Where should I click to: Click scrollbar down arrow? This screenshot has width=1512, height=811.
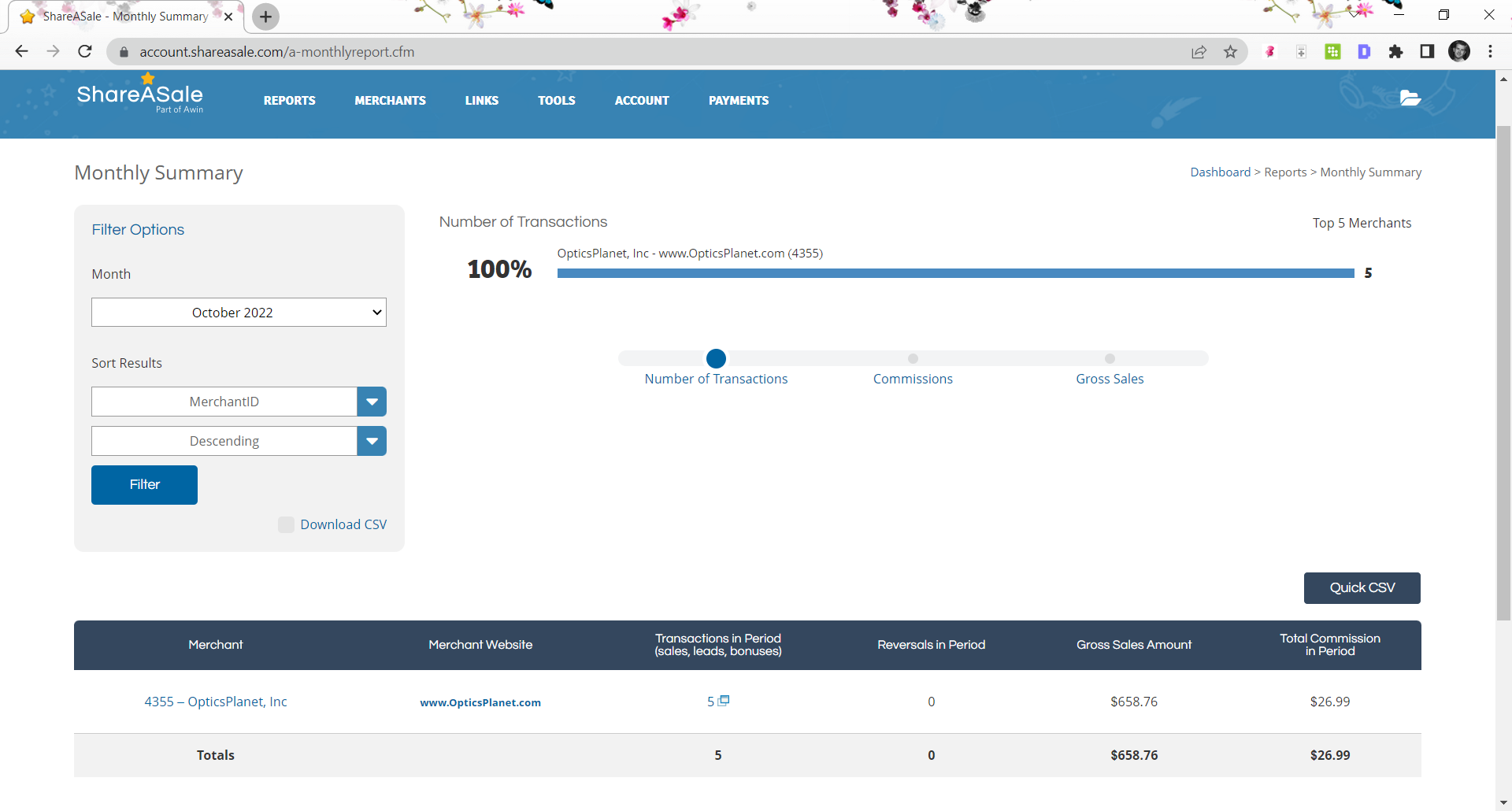point(1503,802)
